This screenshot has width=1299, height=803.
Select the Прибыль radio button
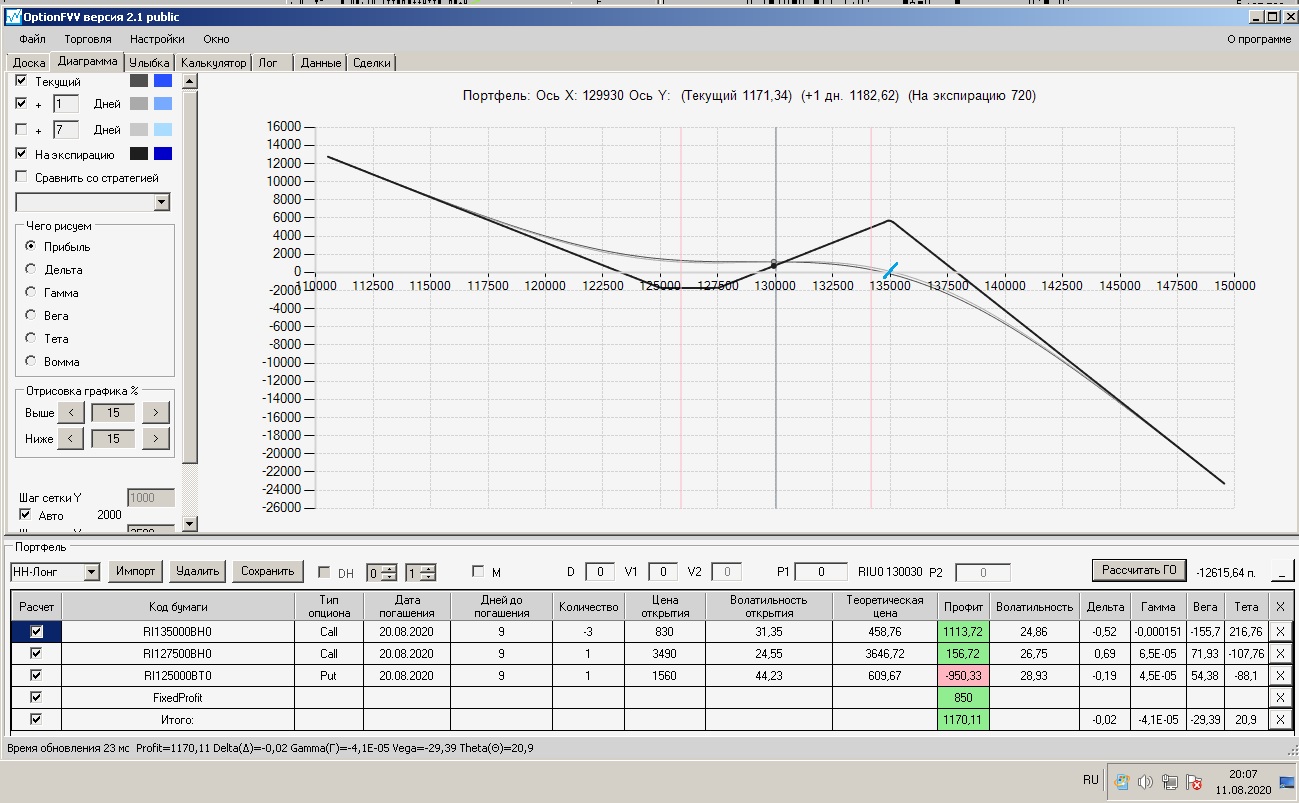(31, 246)
